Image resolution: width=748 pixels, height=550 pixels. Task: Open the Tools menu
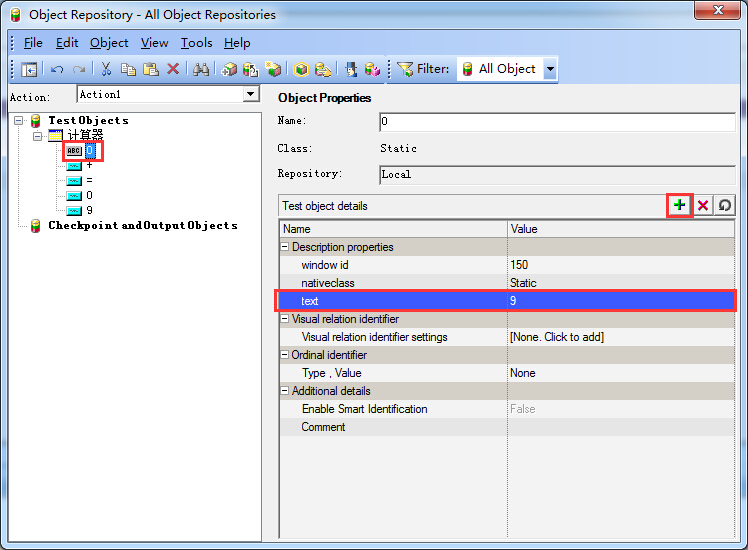(x=196, y=43)
